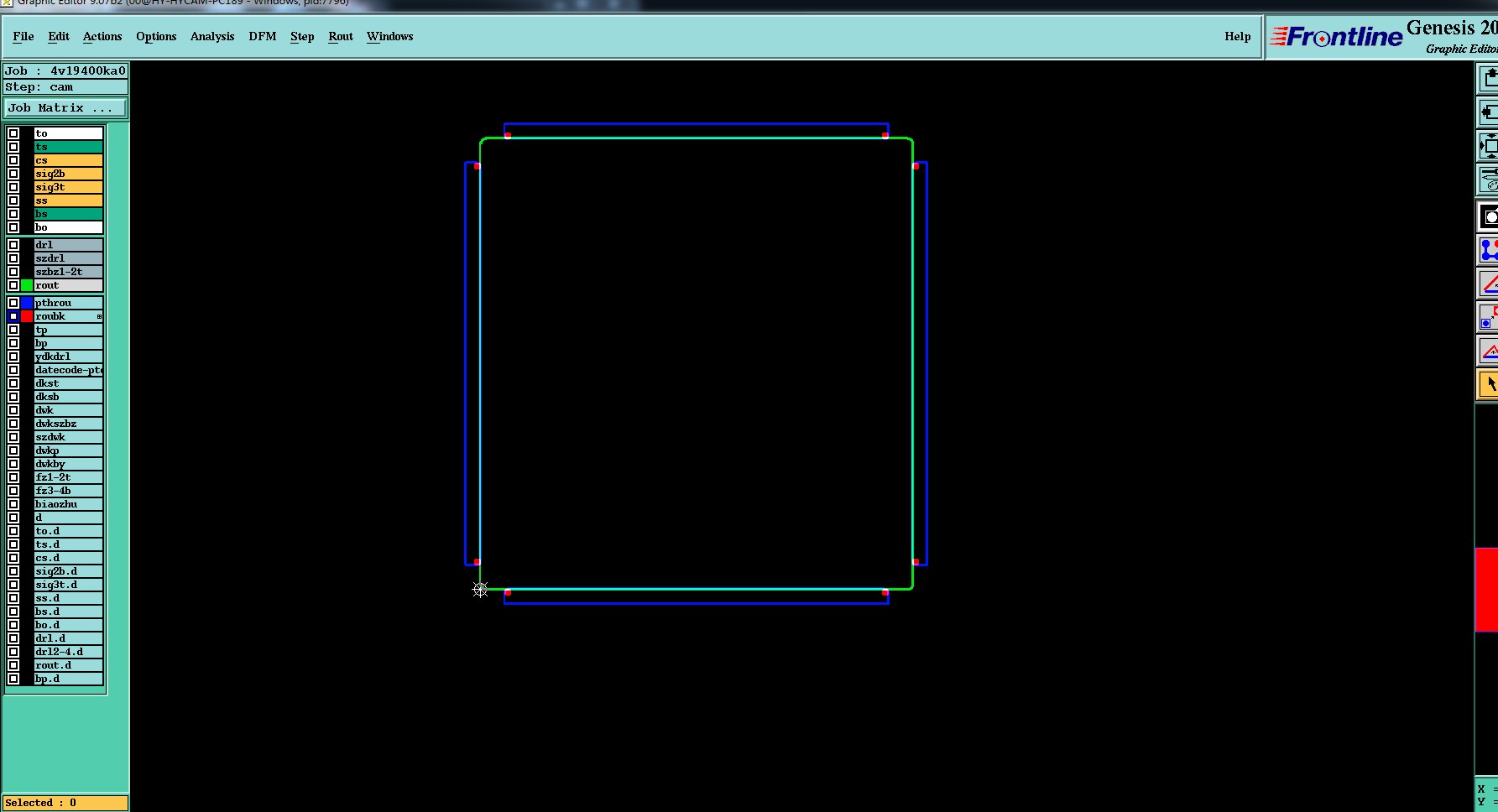Select the tp layer name
Screen dimensions: 1498x812
point(69,330)
